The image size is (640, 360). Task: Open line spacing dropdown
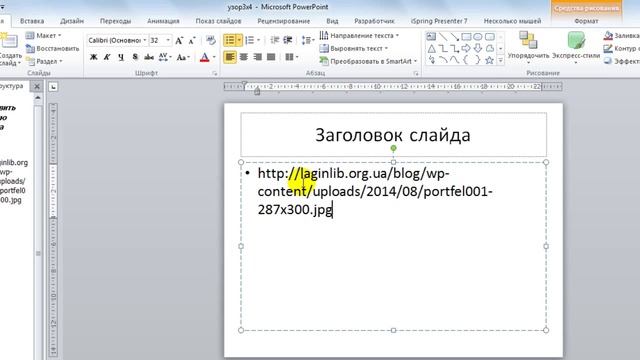point(307,40)
